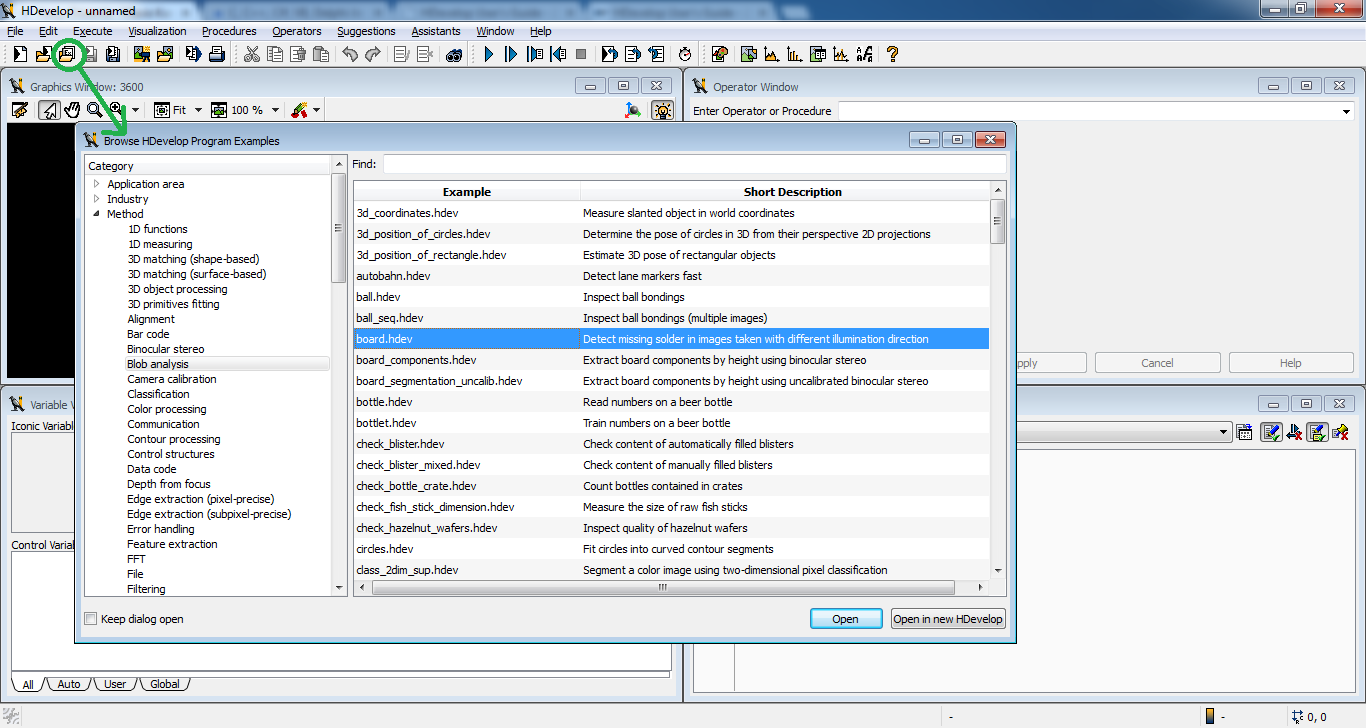Viewport: 1366px width, 728px height.
Task: Click the Paste clipboard icon
Action: (320, 54)
